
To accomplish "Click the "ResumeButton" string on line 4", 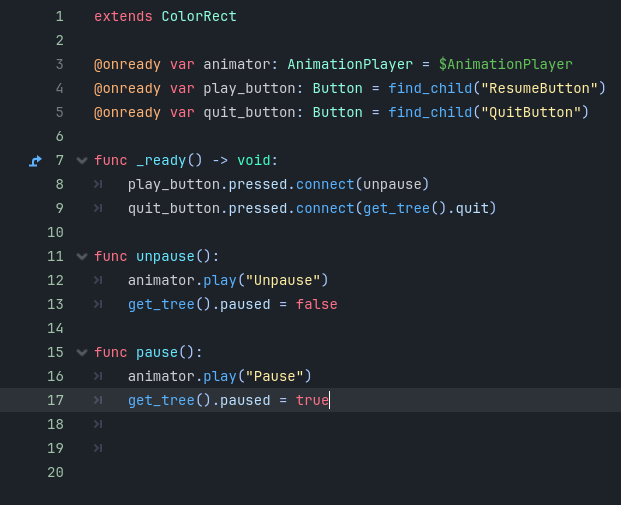I will click(x=539, y=88).
